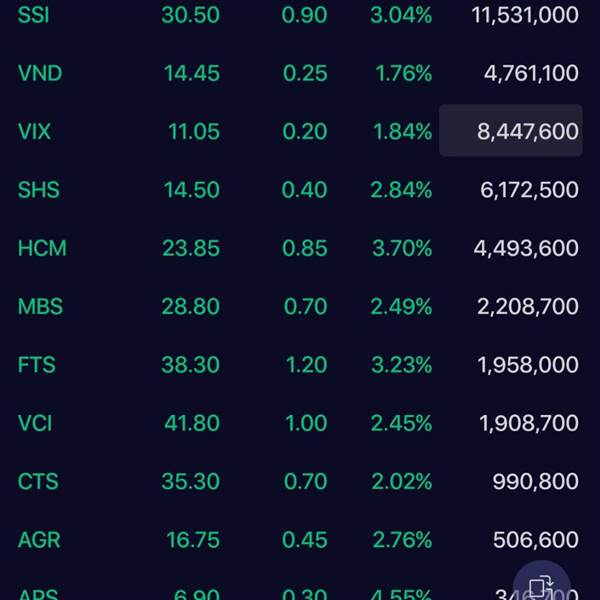The height and width of the screenshot is (600, 600).
Task: Tap the VCI ticker symbol
Action: (x=35, y=423)
